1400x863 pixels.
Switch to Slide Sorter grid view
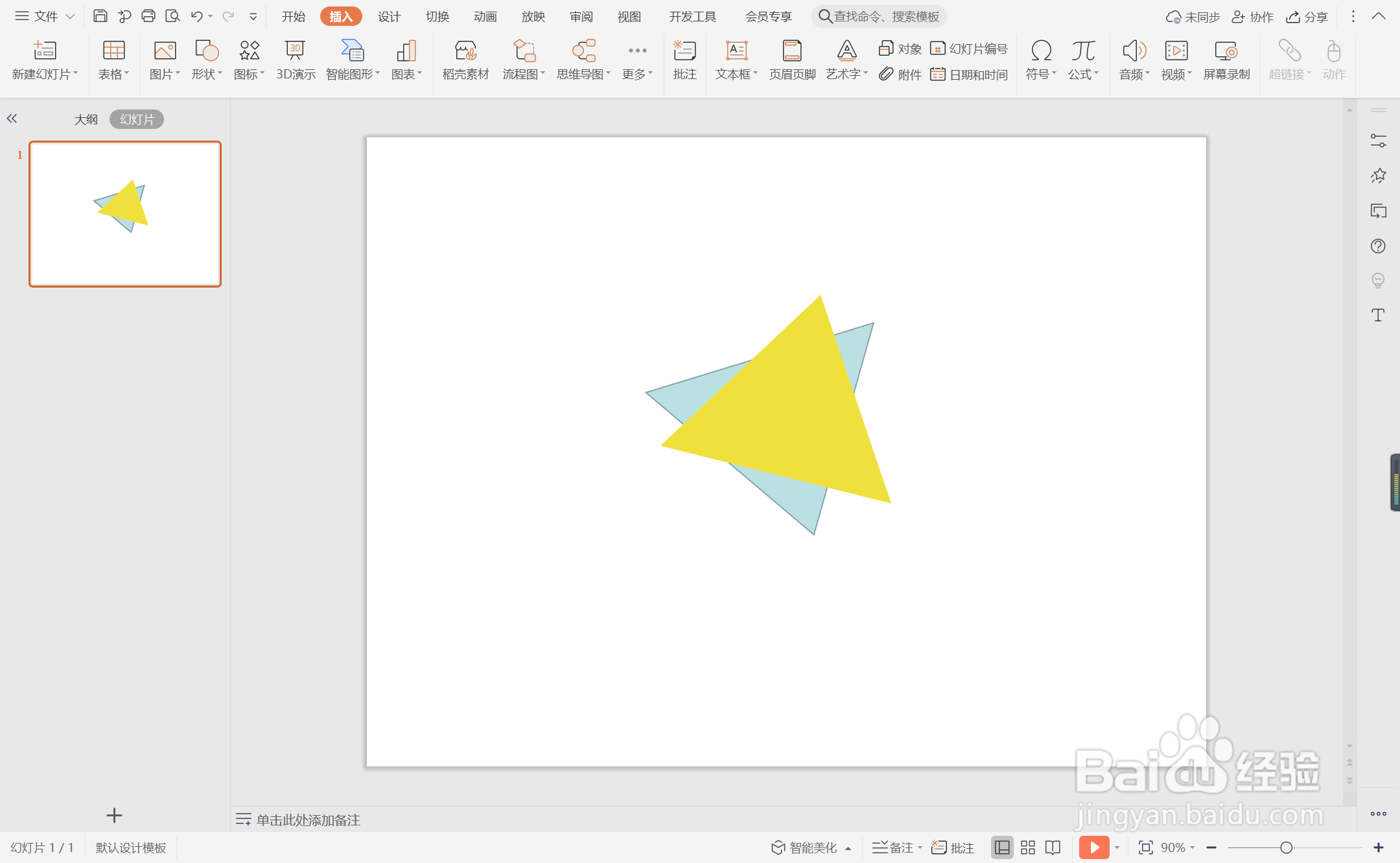(x=1028, y=847)
